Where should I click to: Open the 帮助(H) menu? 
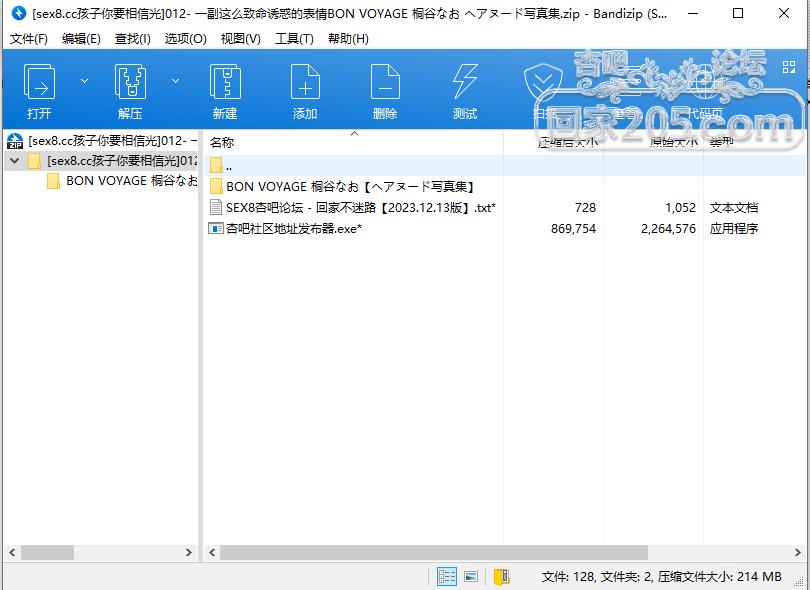tap(348, 38)
